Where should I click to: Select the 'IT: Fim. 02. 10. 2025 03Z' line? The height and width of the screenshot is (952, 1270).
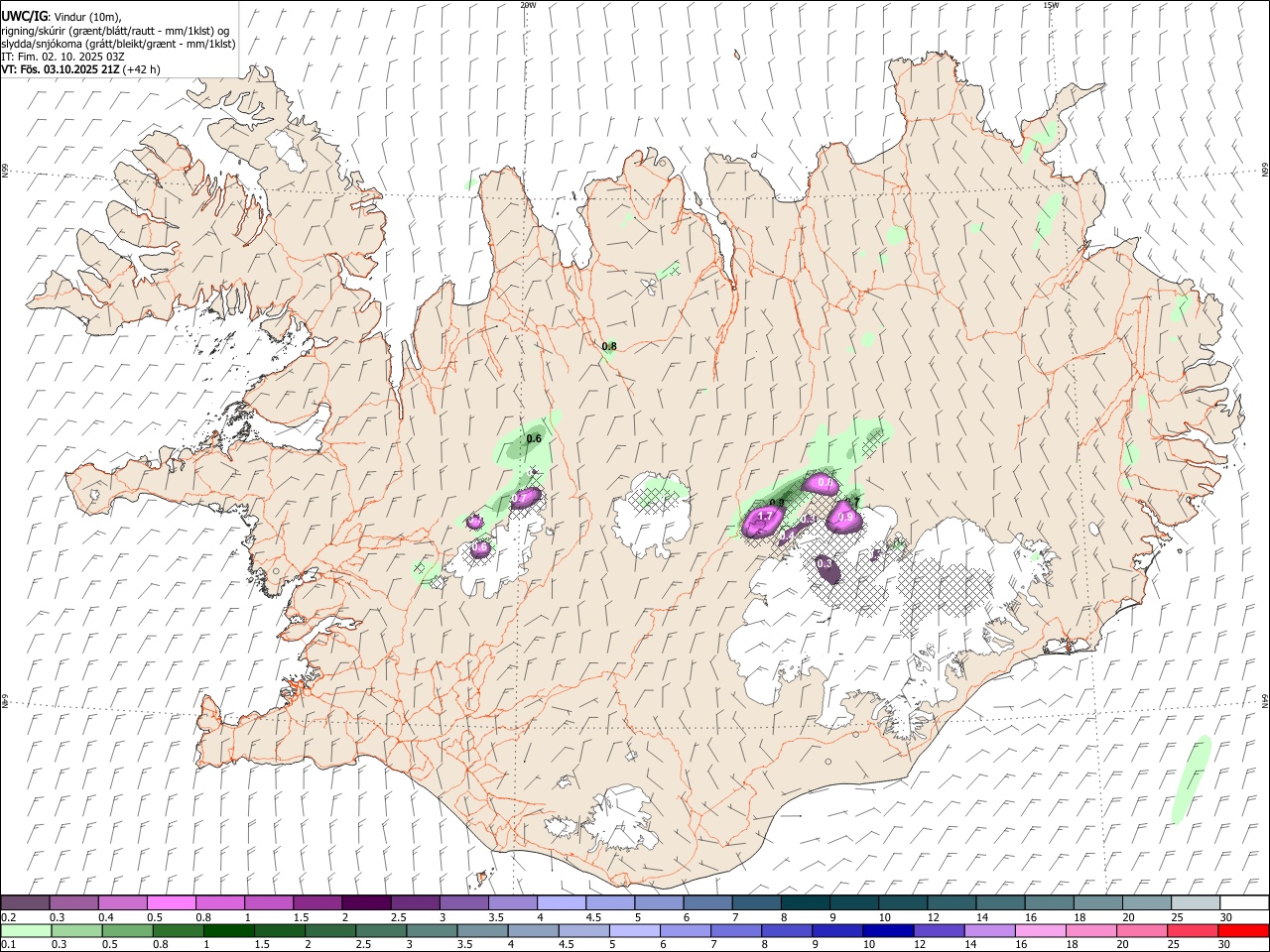[x=63, y=57]
